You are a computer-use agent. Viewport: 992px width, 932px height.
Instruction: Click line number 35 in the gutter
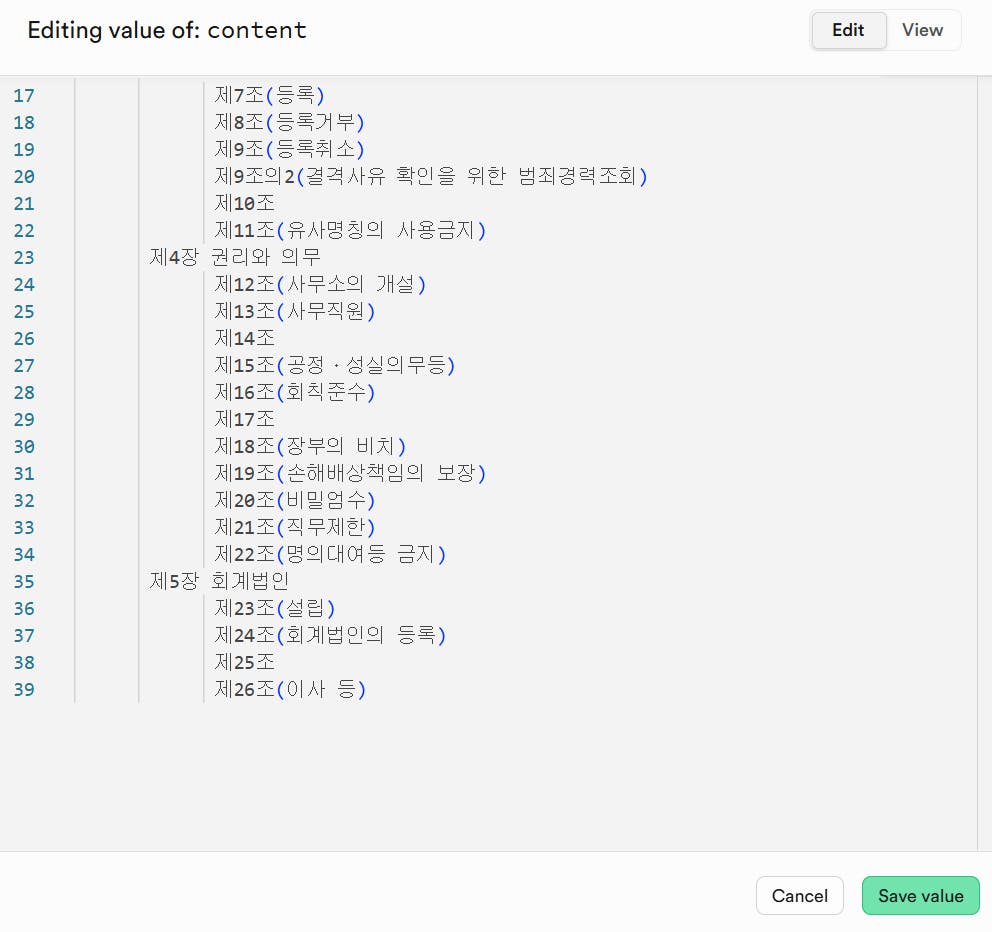click(24, 582)
